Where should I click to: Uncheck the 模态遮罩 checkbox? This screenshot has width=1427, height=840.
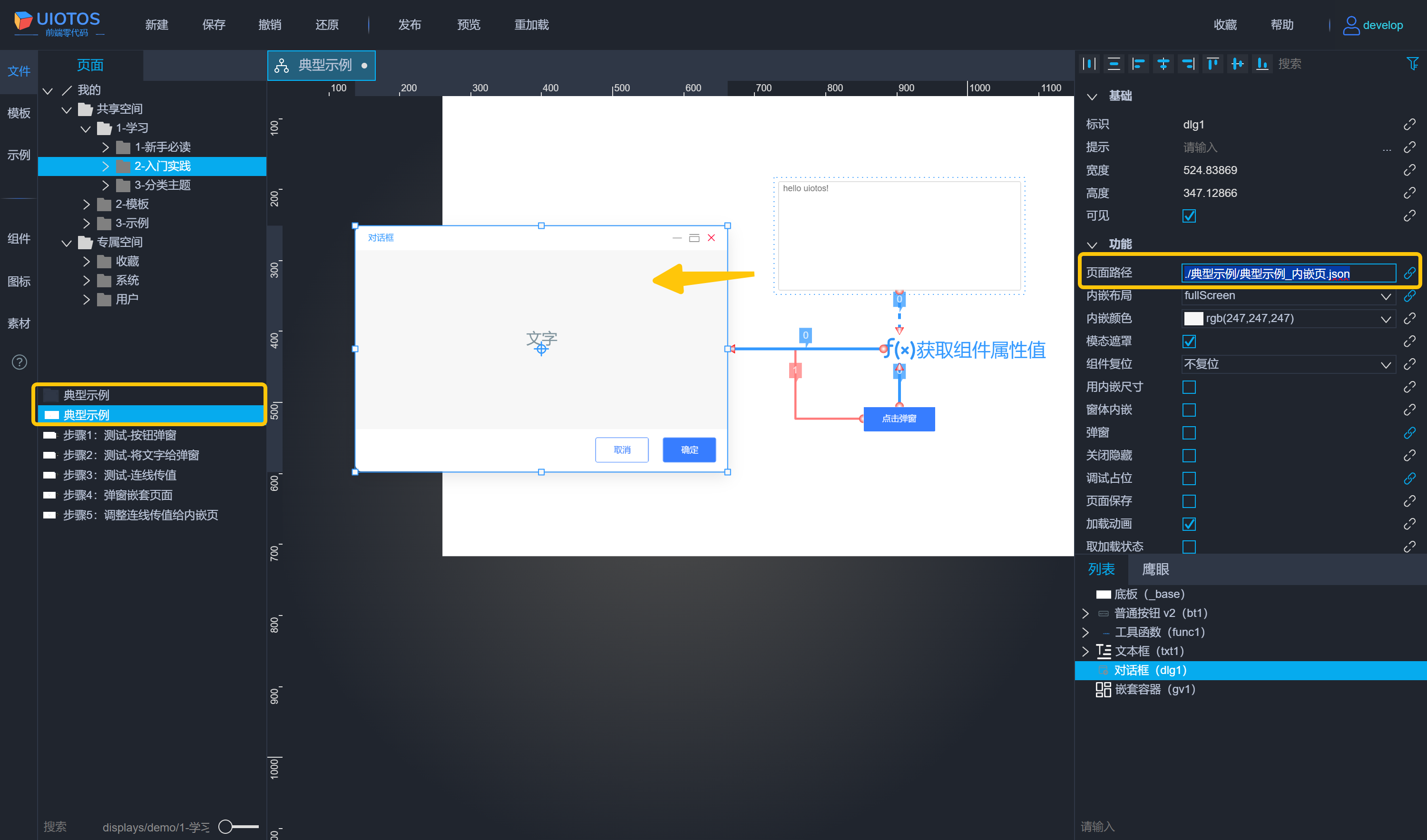1189,342
